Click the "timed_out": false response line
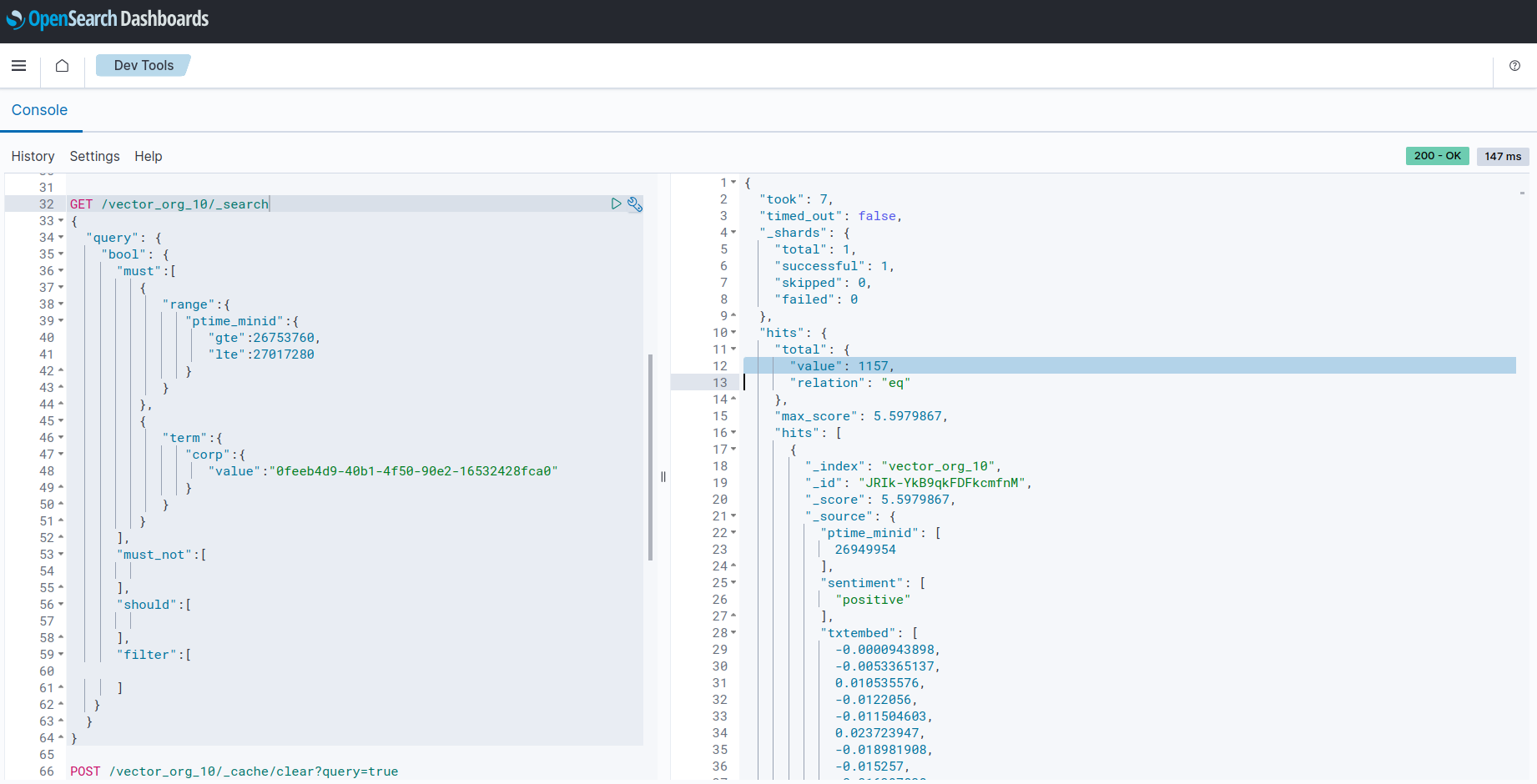The height and width of the screenshot is (784, 1537). [831, 216]
